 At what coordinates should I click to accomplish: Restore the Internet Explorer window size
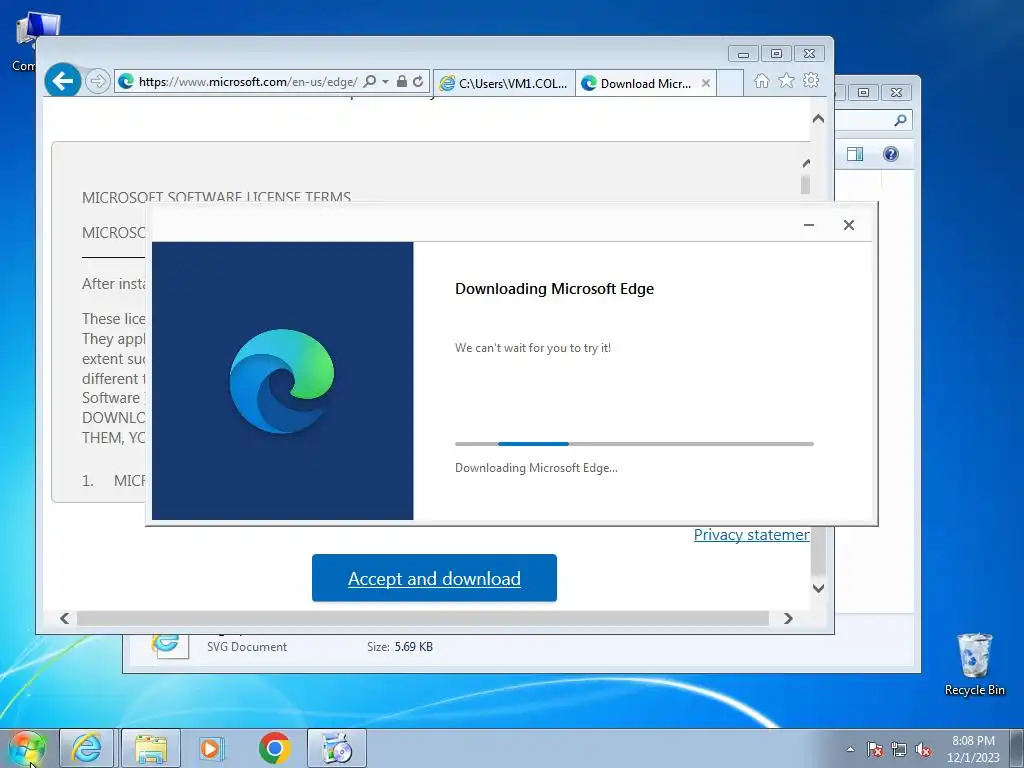776,54
